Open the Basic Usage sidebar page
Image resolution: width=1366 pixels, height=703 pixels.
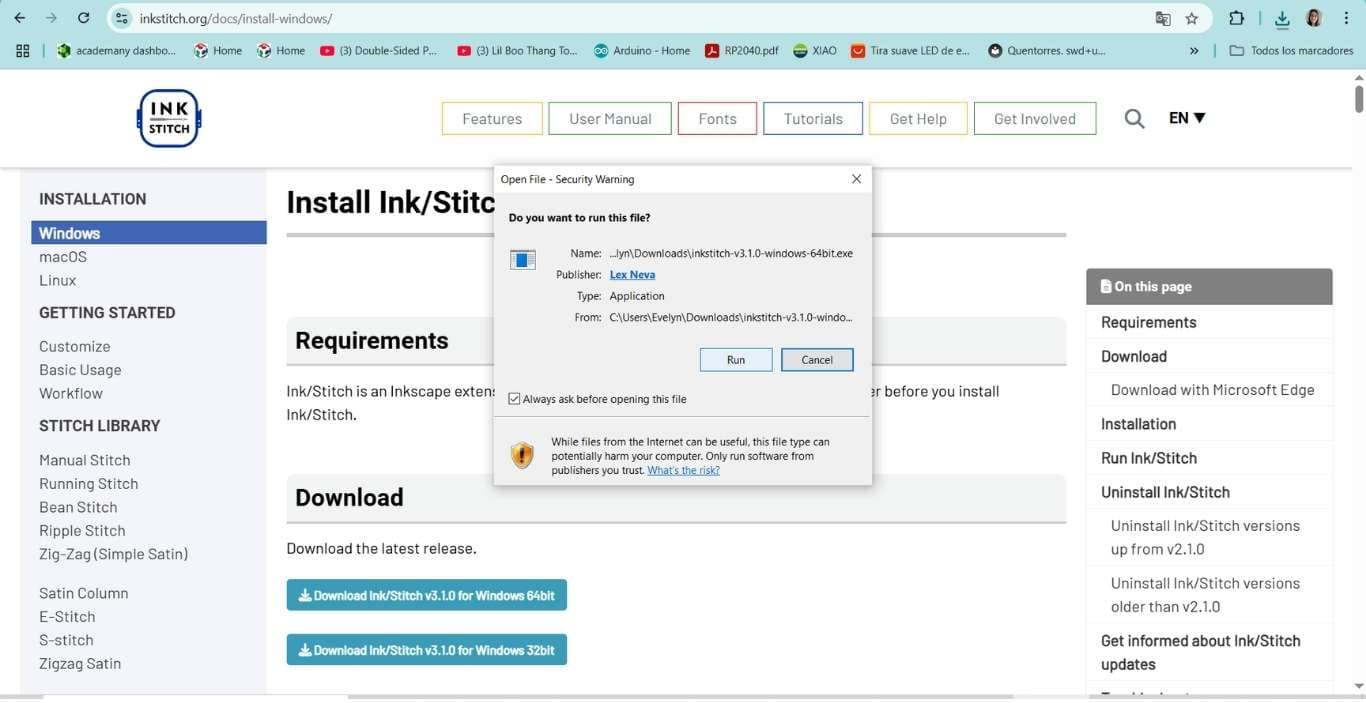point(80,370)
